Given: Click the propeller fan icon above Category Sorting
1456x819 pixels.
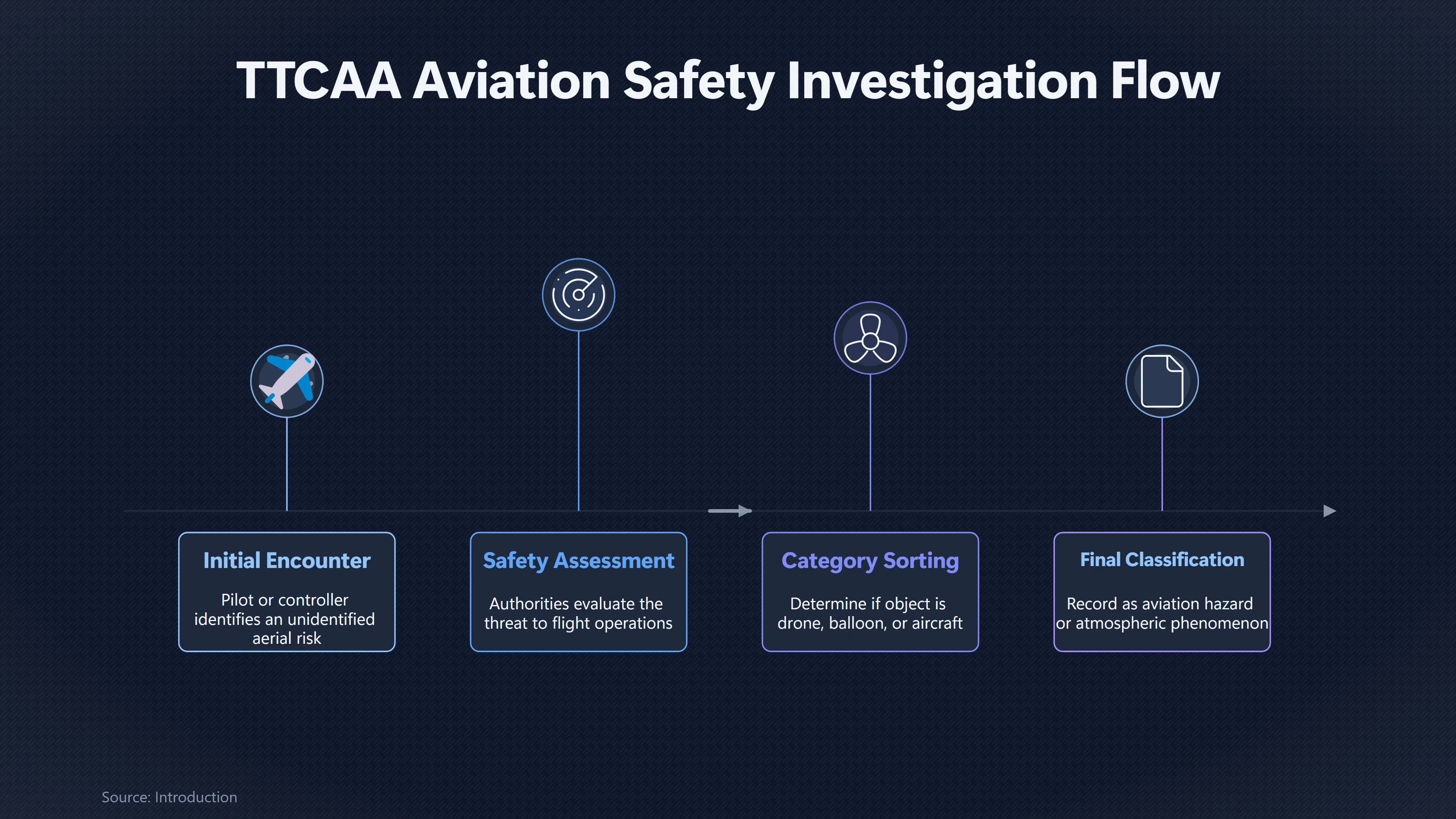Looking at the screenshot, I should [x=871, y=338].
